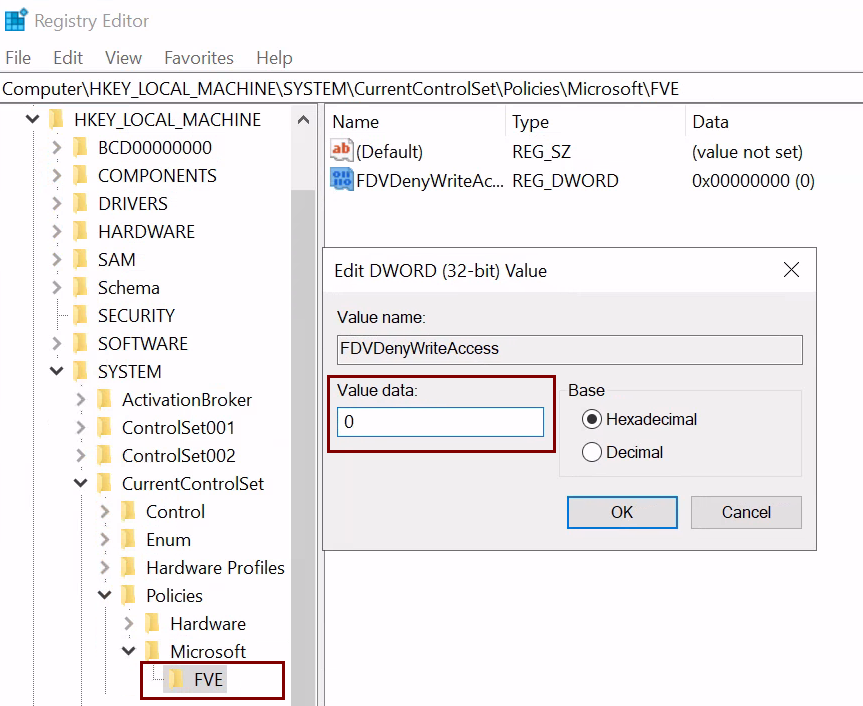Open the View menu
The image size is (863, 706).
tap(123, 58)
